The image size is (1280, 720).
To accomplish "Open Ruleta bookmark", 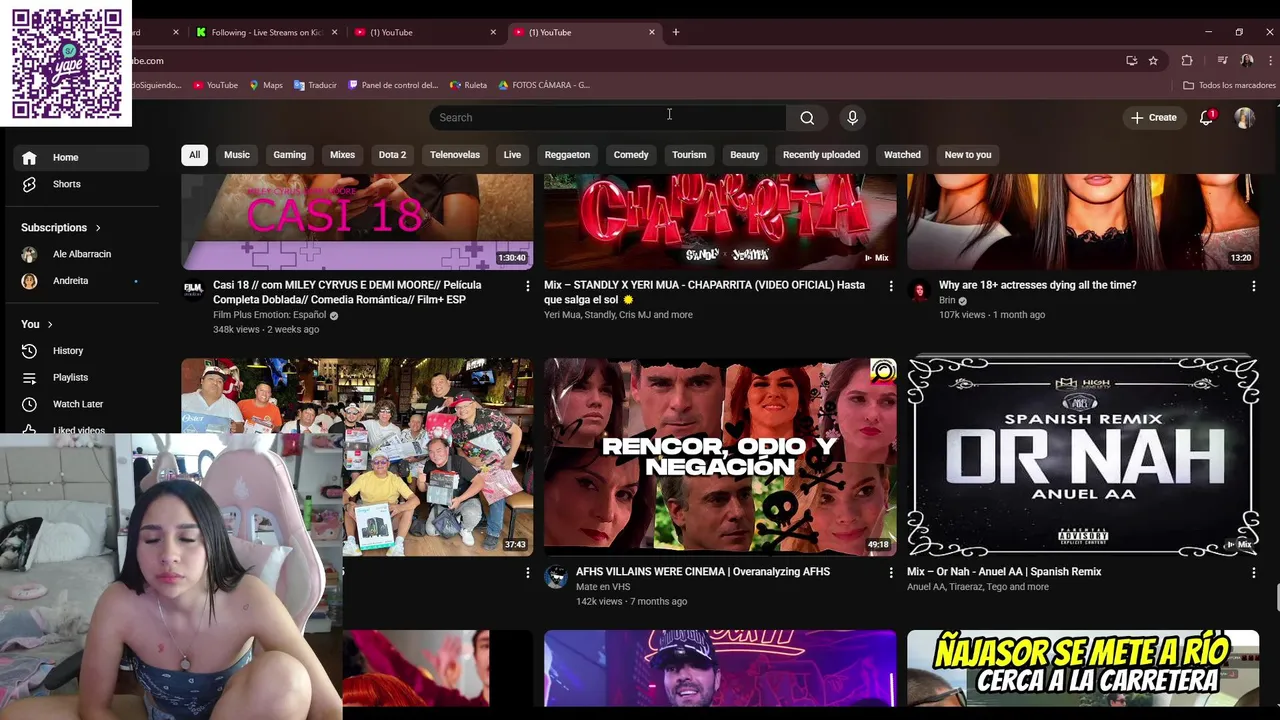I will coord(468,86).
